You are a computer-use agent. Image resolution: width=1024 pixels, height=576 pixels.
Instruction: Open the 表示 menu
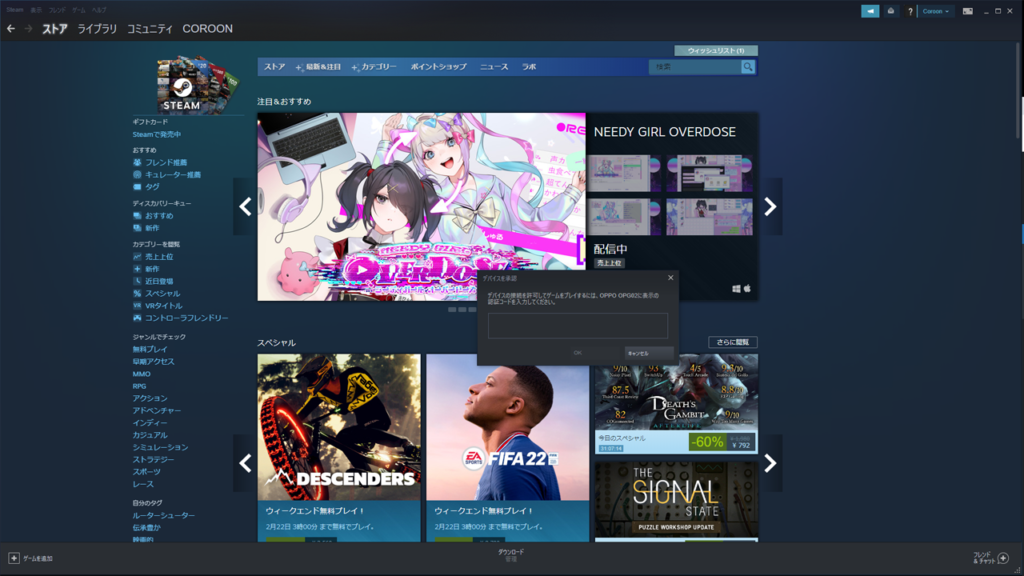click(36, 10)
